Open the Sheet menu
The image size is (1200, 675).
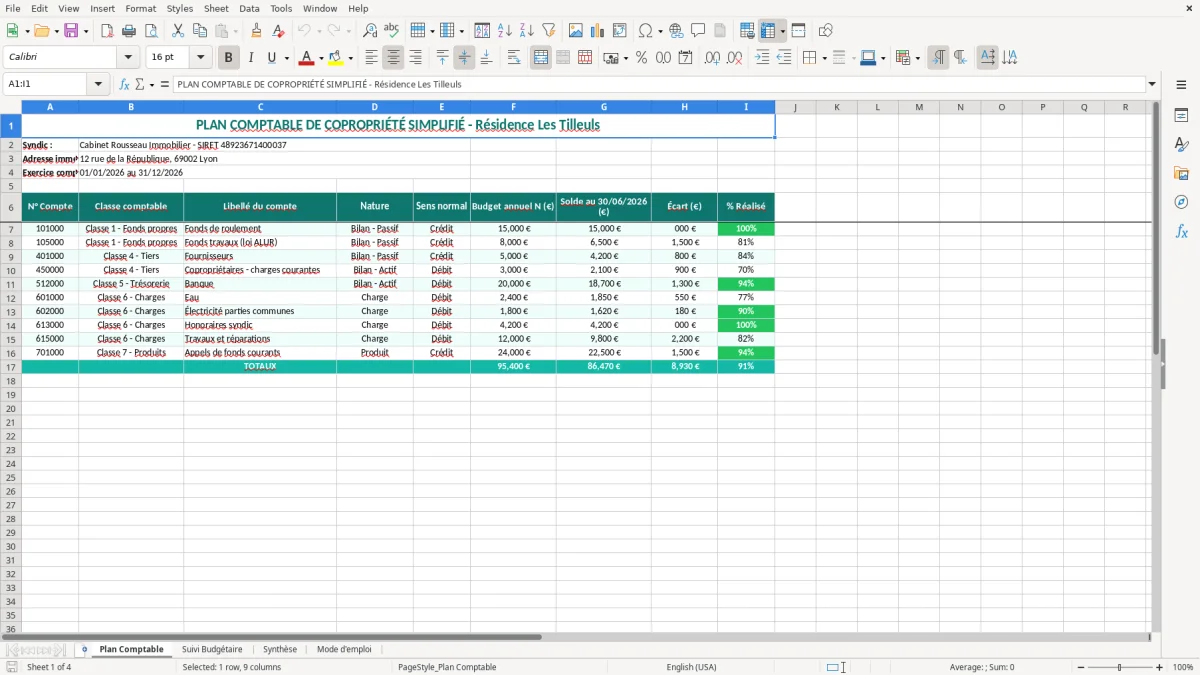[x=216, y=8]
